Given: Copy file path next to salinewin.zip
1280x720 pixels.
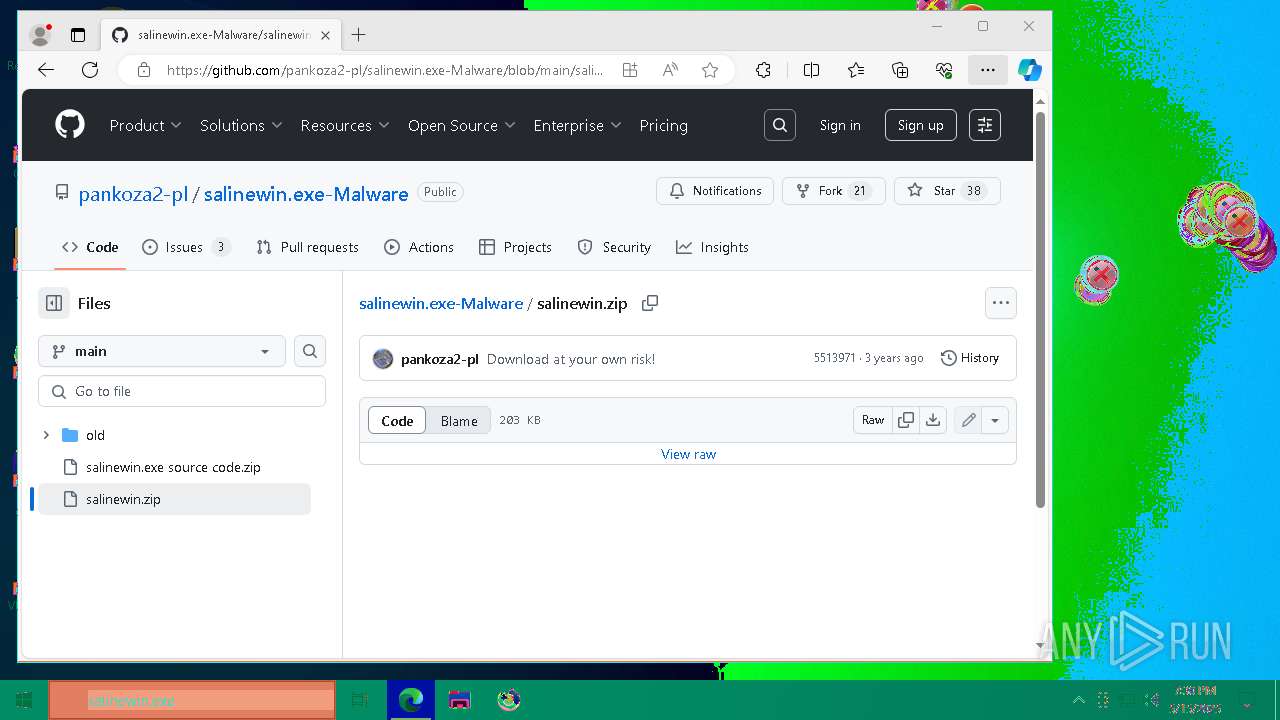Looking at the screenshot, I should pyautogui.click(x=650, y=303).
